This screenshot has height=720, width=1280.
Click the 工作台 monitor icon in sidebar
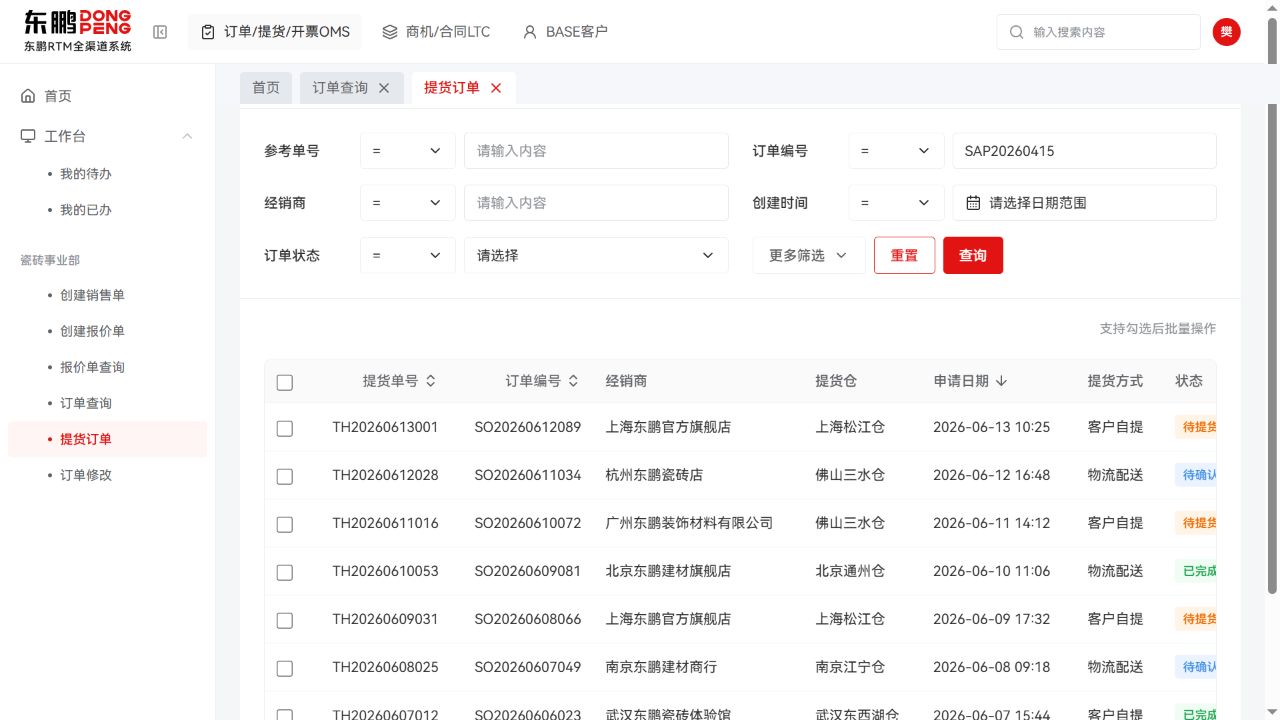(28, 136)
